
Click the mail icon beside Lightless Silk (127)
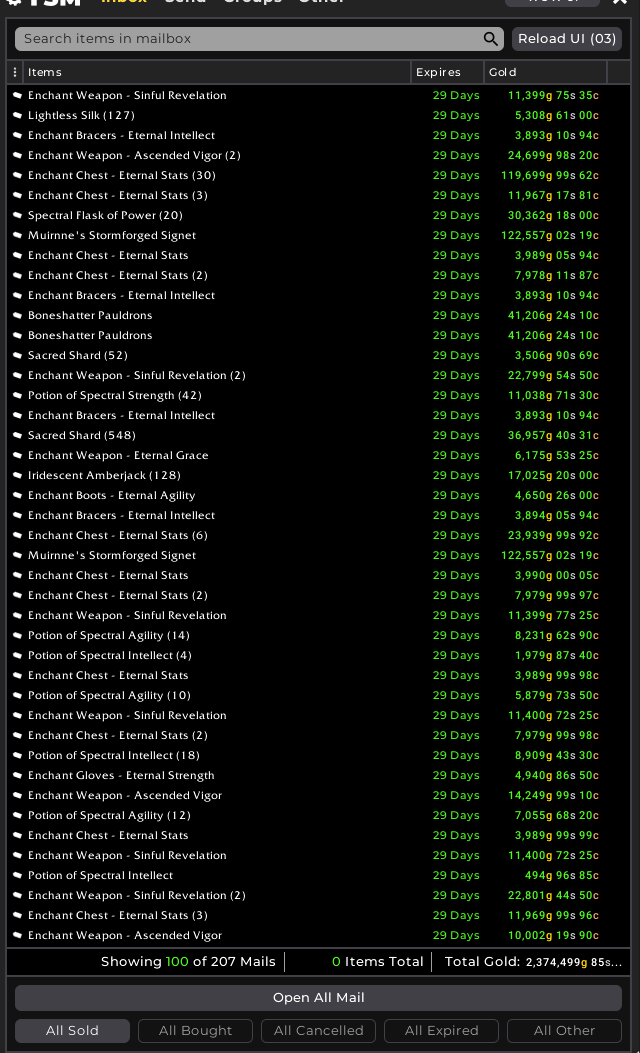(x=17, y=116)
